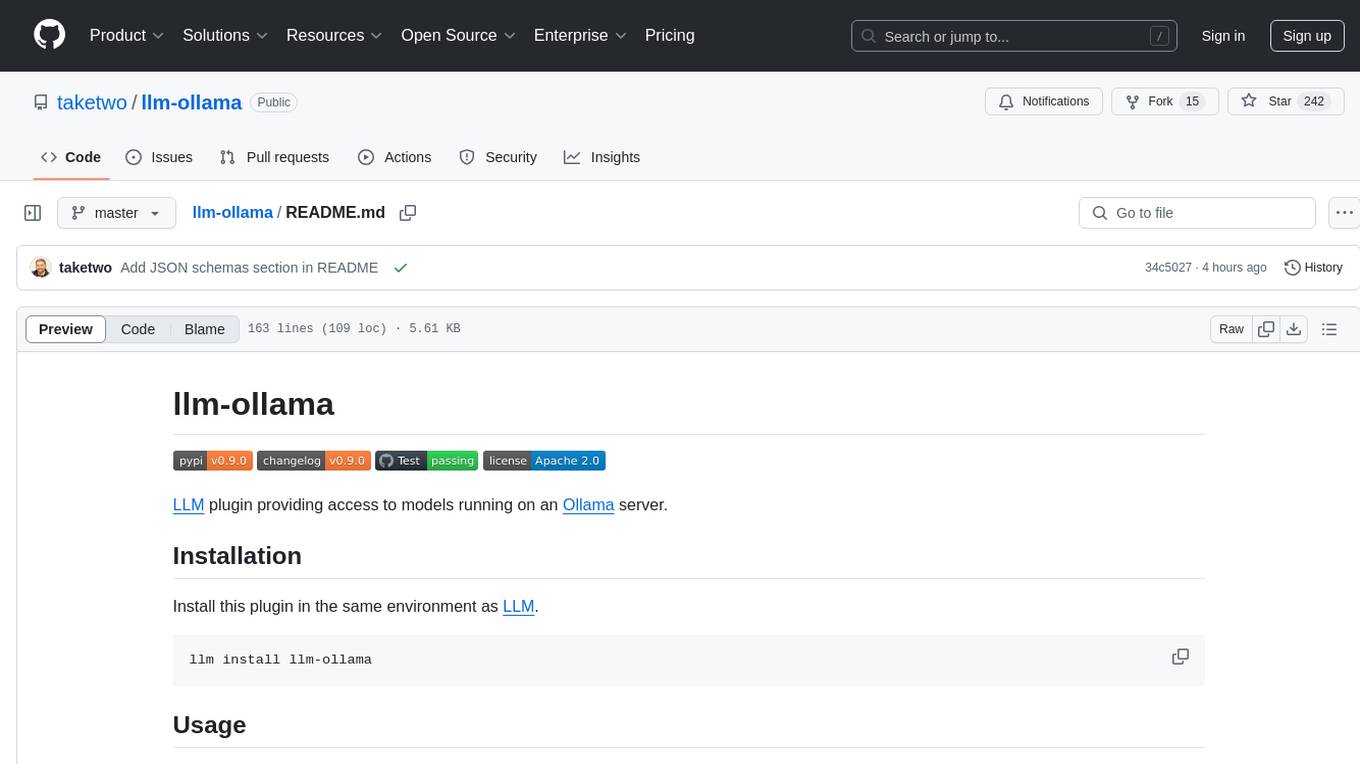Click the star count 242
The image size is (1360, 764).
coord(1313,101)
